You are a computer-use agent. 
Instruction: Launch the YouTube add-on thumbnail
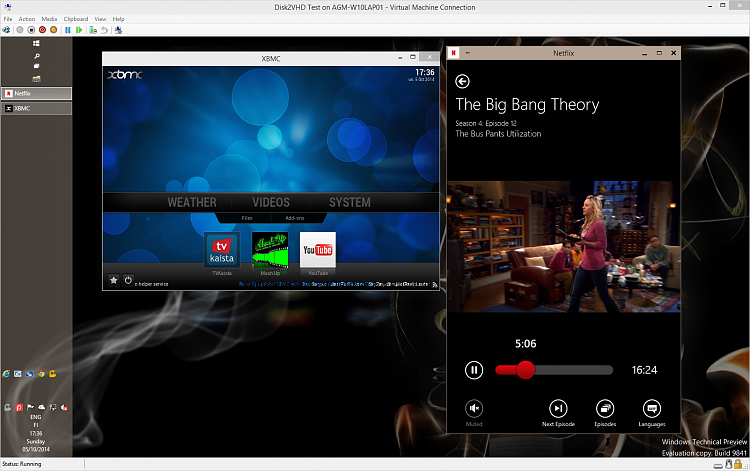coord(318,250)
